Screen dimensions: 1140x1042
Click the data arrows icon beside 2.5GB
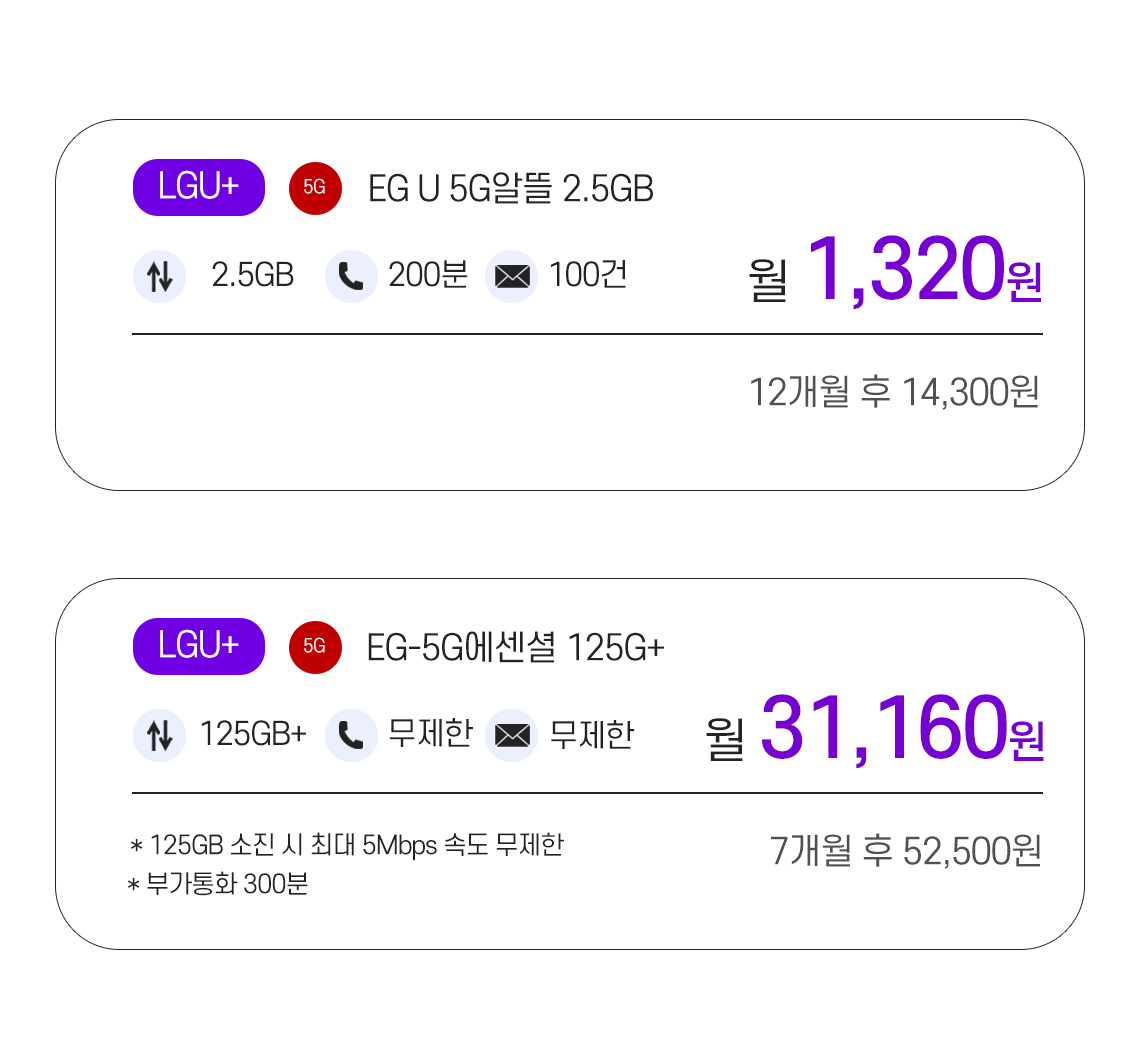click(159, 276)
